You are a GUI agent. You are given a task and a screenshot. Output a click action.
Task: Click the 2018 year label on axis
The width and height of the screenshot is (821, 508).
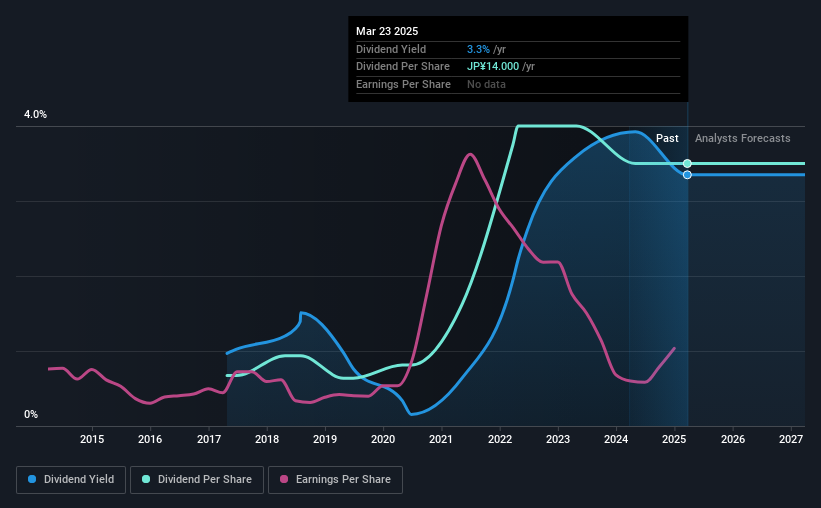267,439
